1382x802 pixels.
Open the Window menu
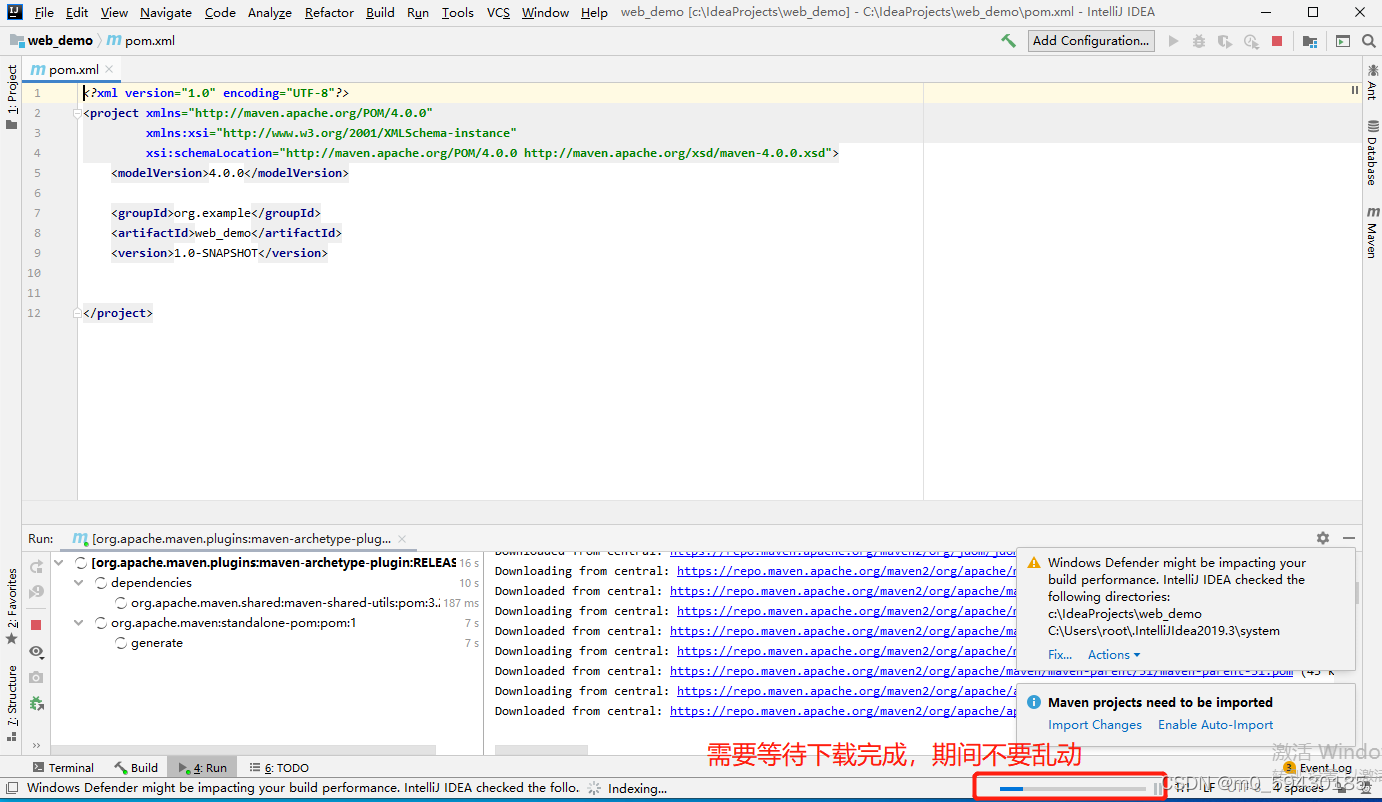pos(545,12)
